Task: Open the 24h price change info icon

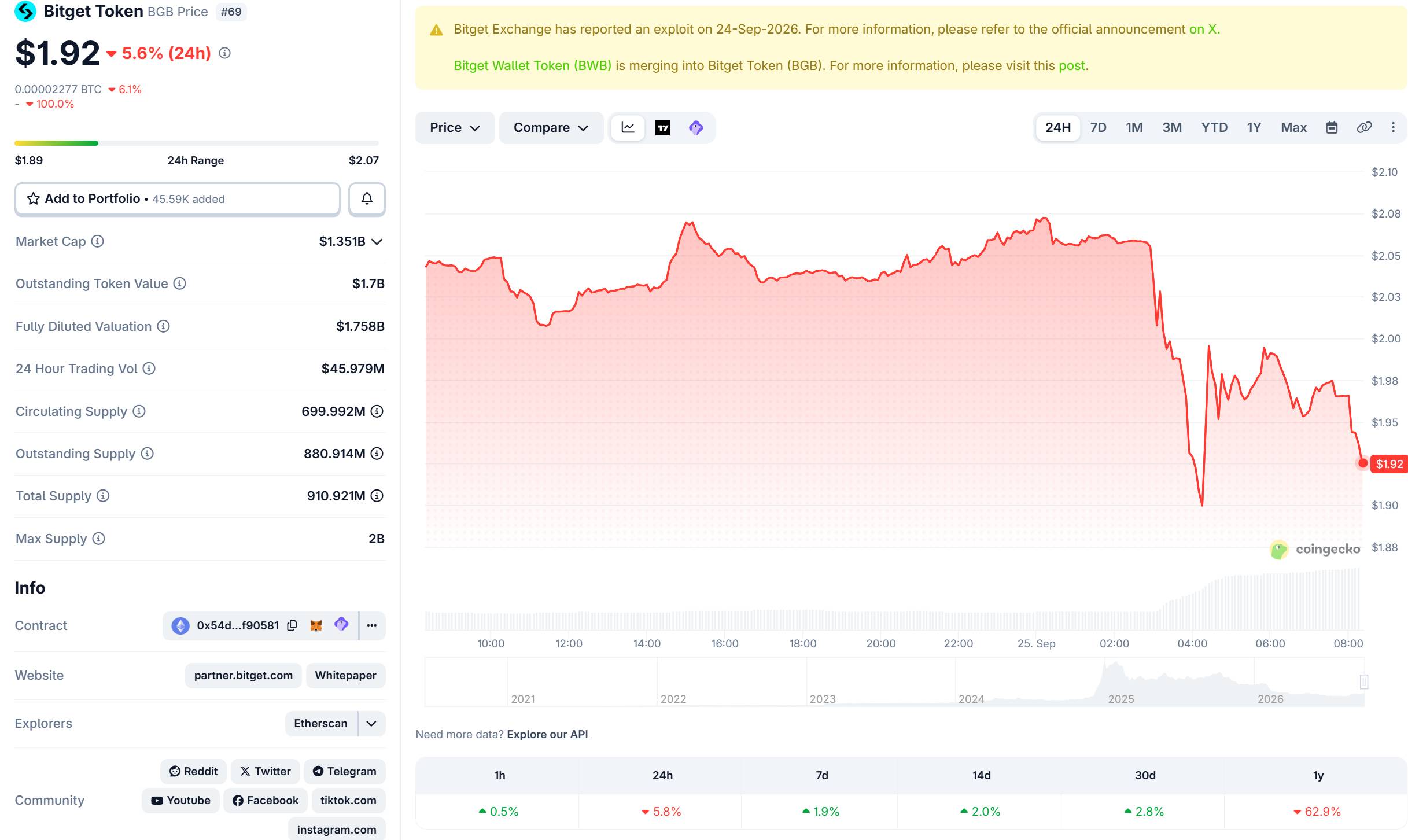Action: tap(224, 53)
